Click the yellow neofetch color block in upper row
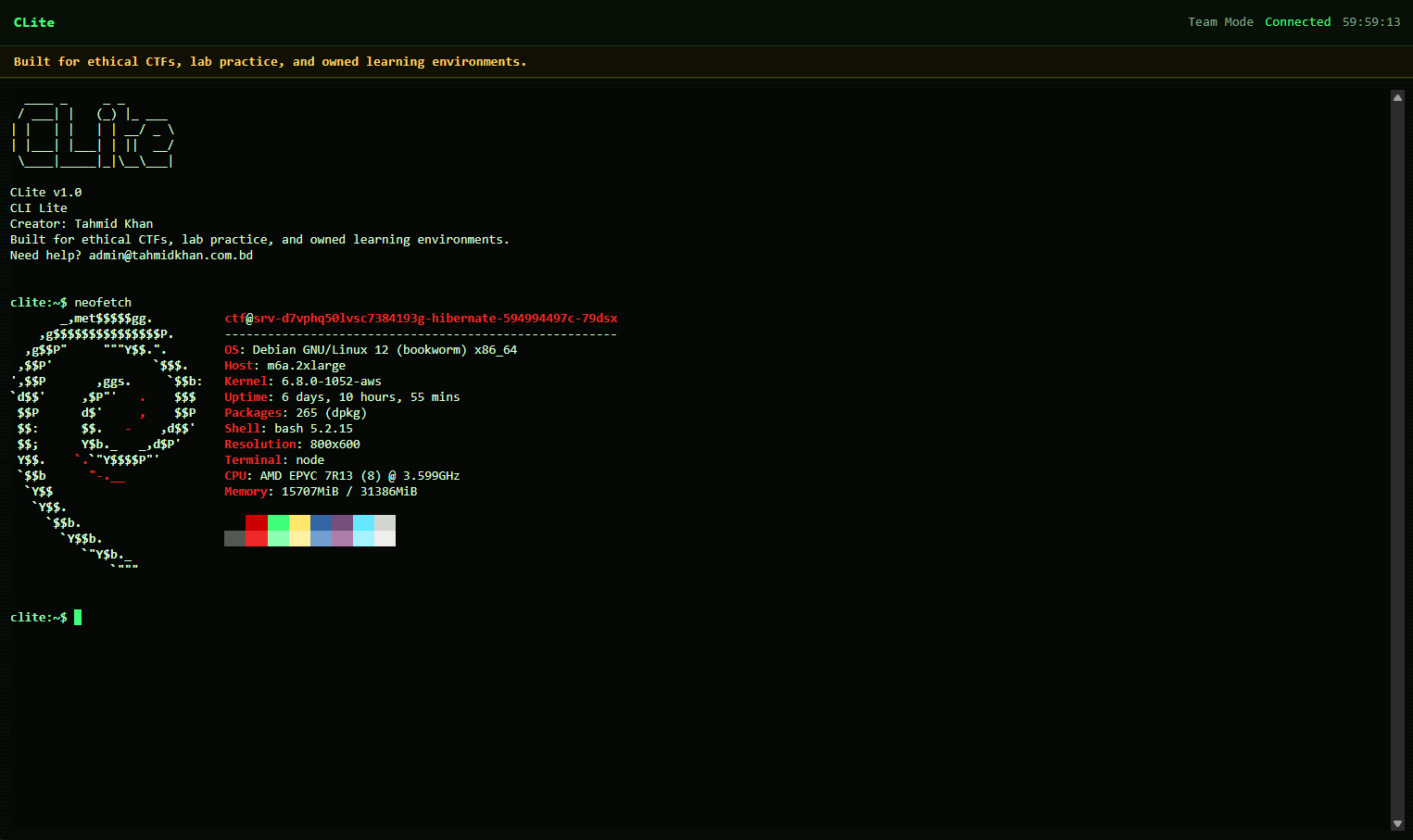 [x=299, y=522]
